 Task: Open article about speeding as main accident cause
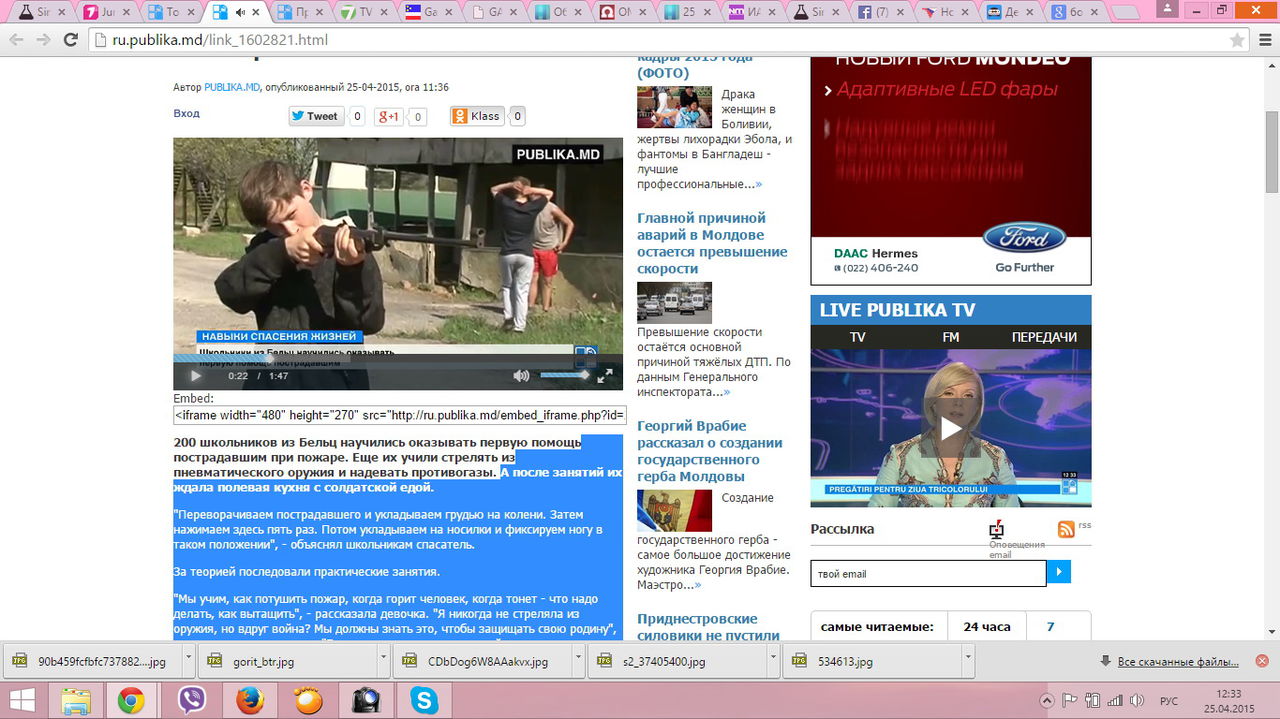[x=712, y=243]
